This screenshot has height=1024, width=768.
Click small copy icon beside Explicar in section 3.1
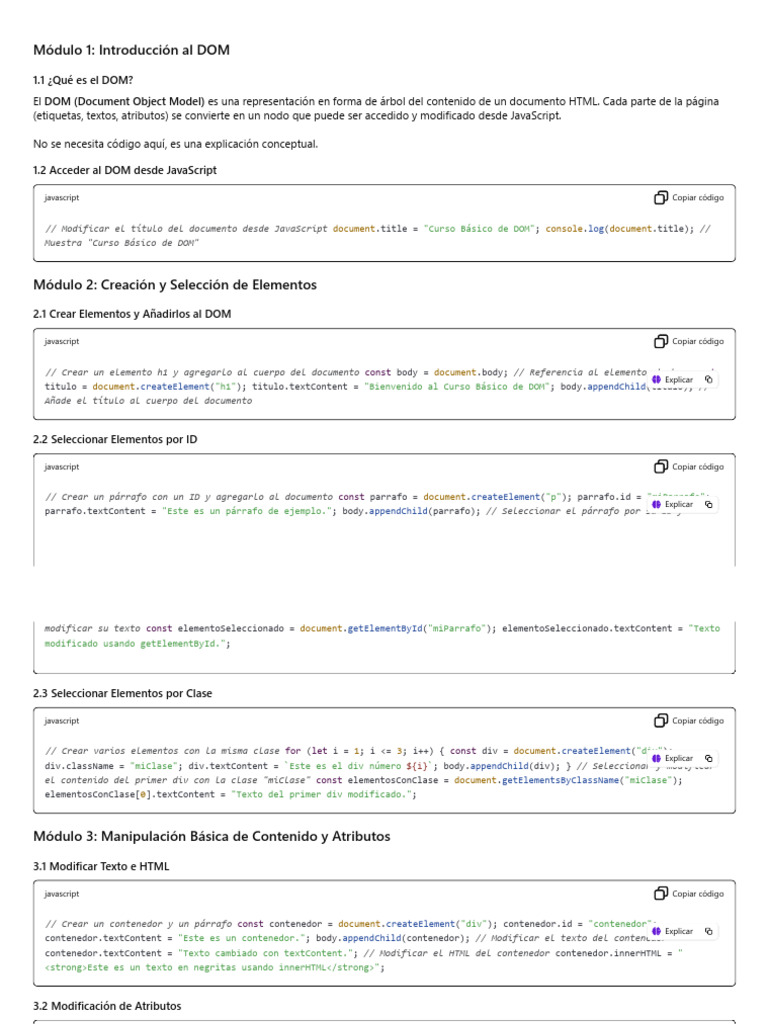[709, 932]
